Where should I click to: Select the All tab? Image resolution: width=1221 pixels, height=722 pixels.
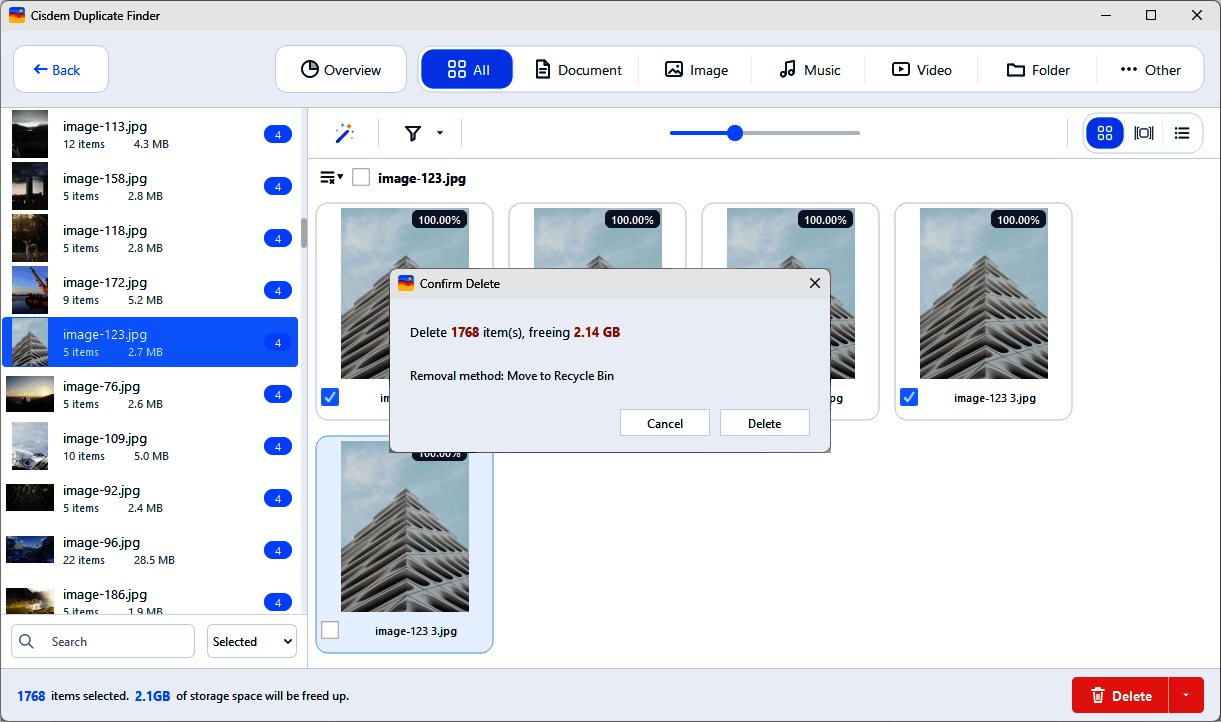467,70
